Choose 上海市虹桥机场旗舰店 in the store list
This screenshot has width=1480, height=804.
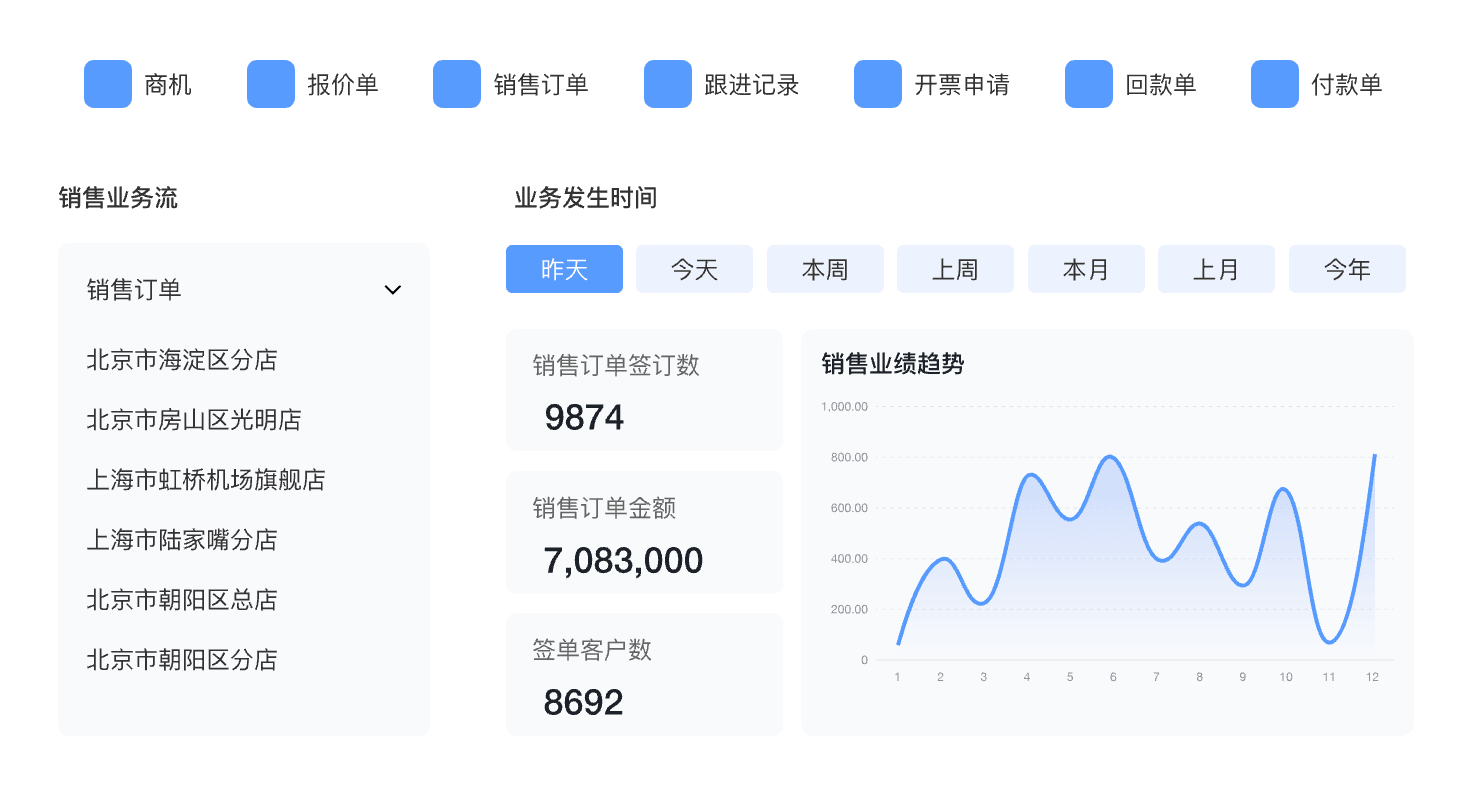[x=206, y=480]
